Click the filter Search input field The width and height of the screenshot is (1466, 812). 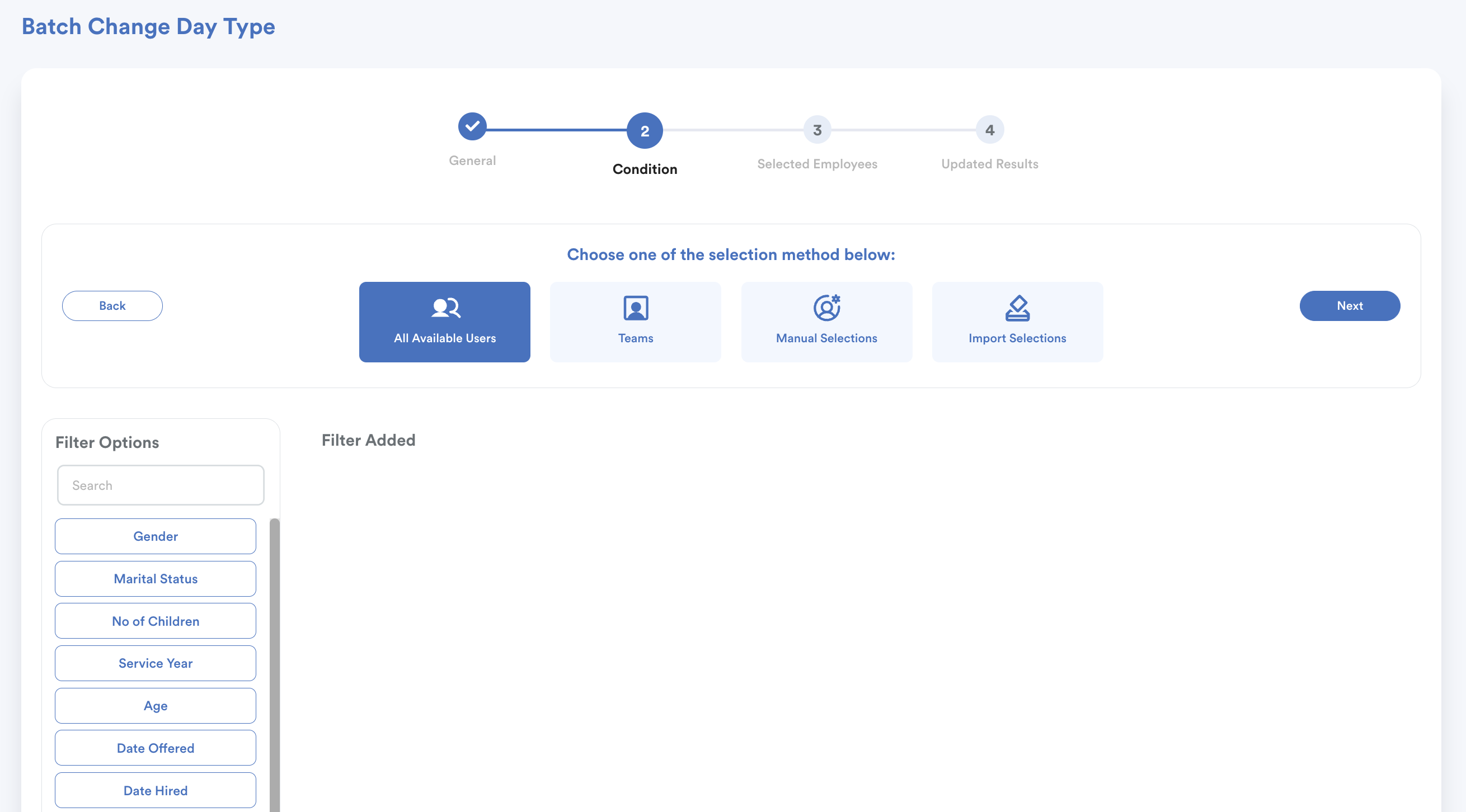click(x=161, y=485)
